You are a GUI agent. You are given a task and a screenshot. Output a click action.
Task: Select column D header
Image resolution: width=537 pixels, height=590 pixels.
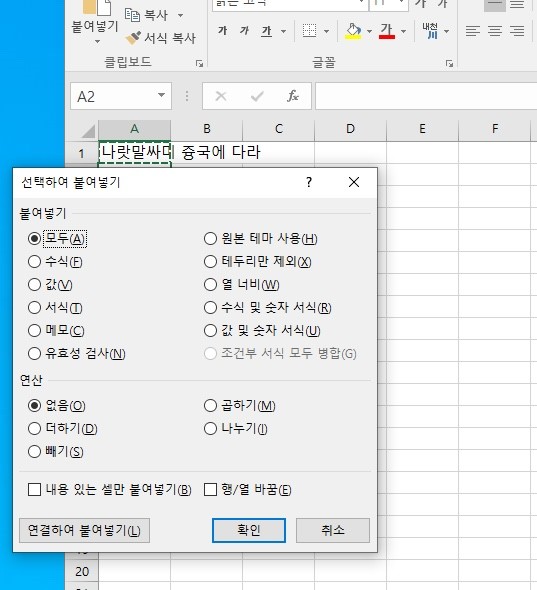350,129
